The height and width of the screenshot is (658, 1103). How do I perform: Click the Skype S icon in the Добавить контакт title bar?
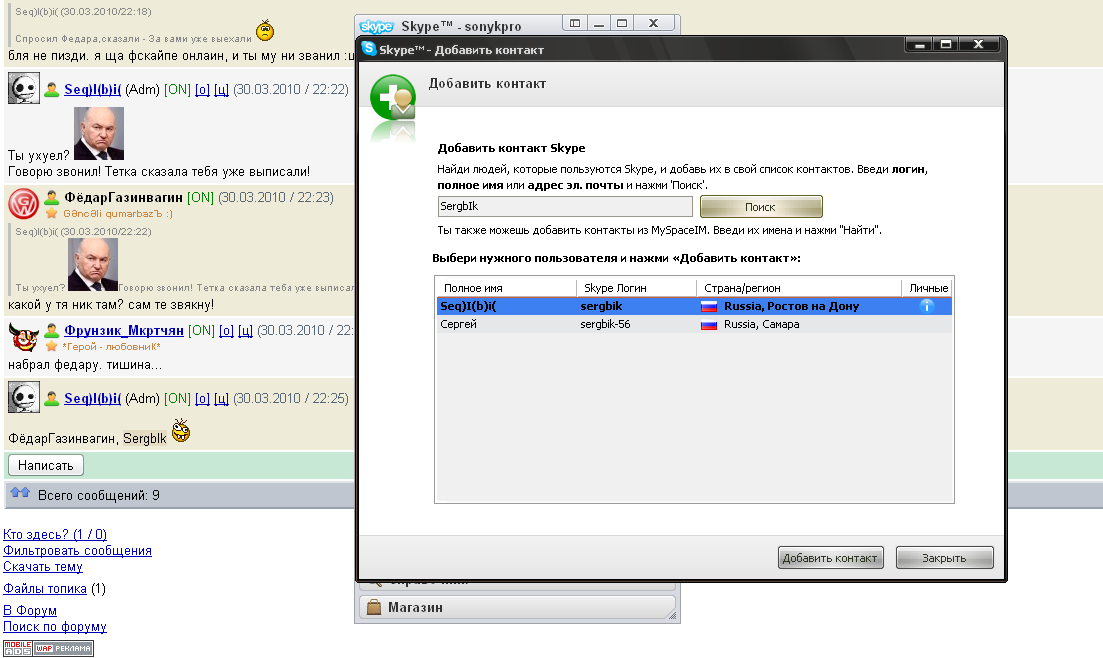[x=369, y=49]
